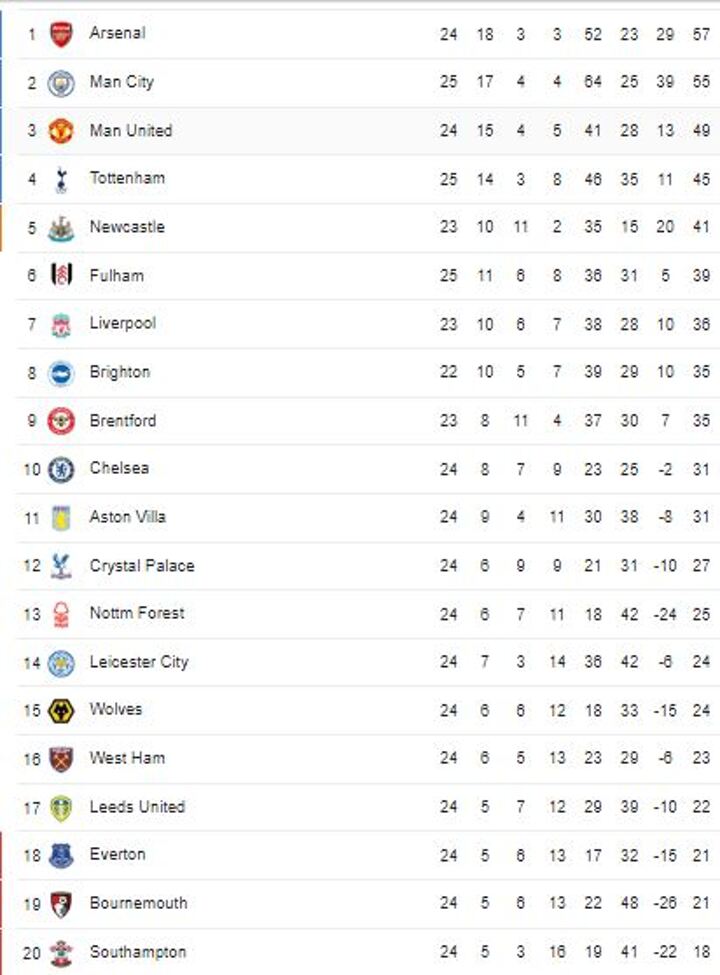Select the Man United badge icon
Image resolution: width=720 pixels, height=975 pixels.
click(61, 131)
